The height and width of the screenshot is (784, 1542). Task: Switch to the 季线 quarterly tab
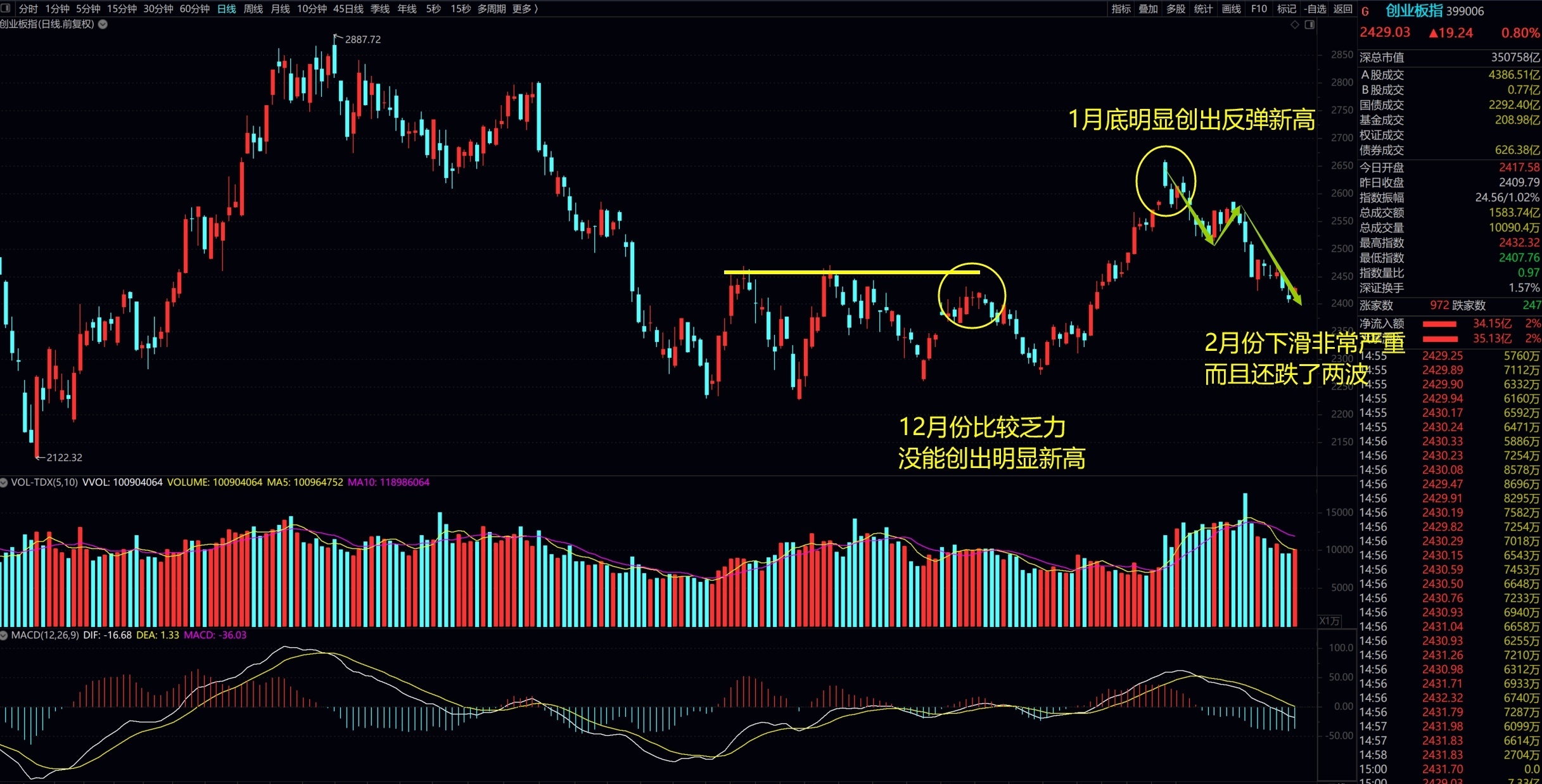tap(380, 9)
